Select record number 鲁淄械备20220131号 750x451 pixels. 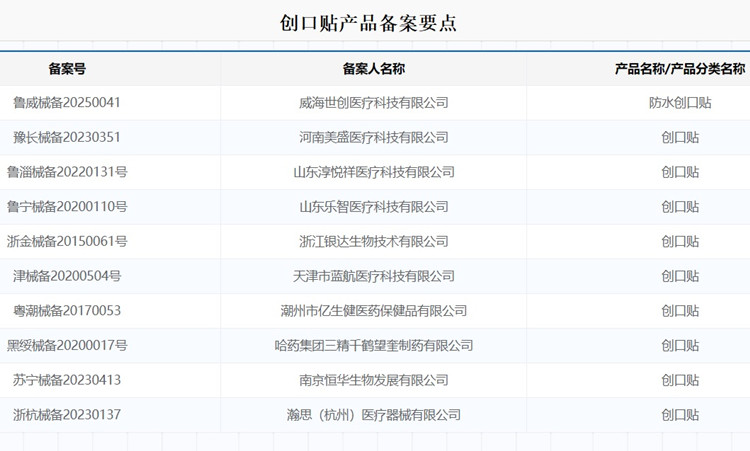click(67, 172)
